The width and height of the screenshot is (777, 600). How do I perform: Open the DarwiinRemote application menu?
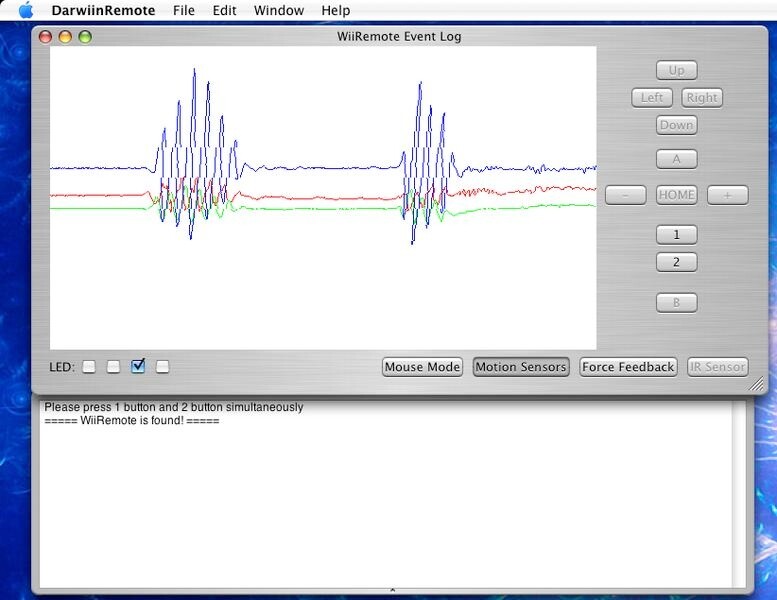point(103,10)
